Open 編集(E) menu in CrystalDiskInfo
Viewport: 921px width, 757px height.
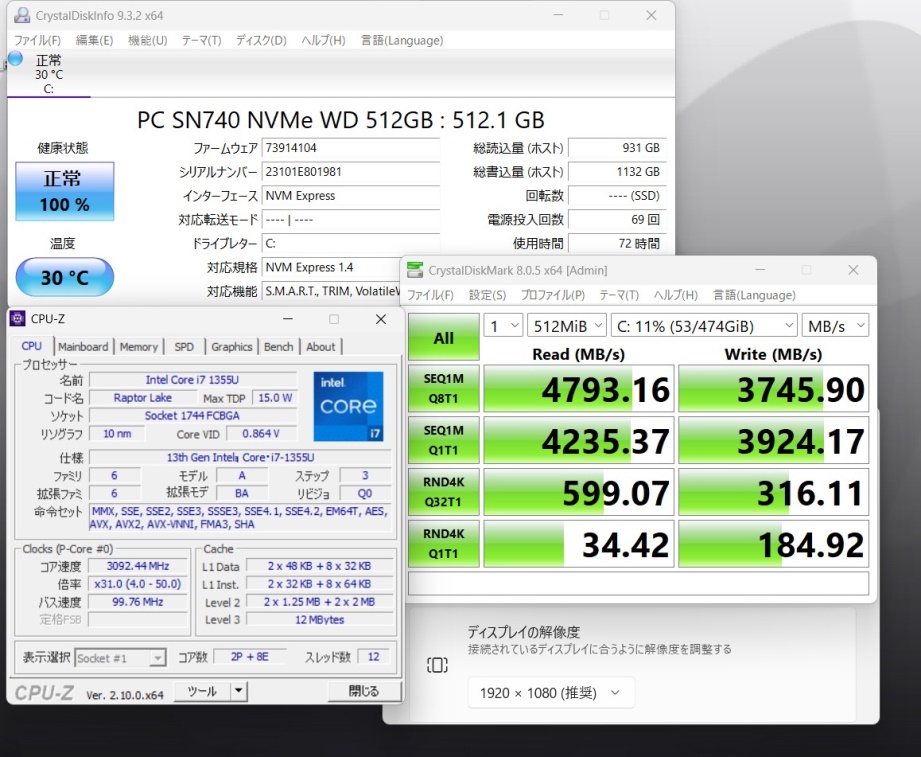(x=95, y=41)
